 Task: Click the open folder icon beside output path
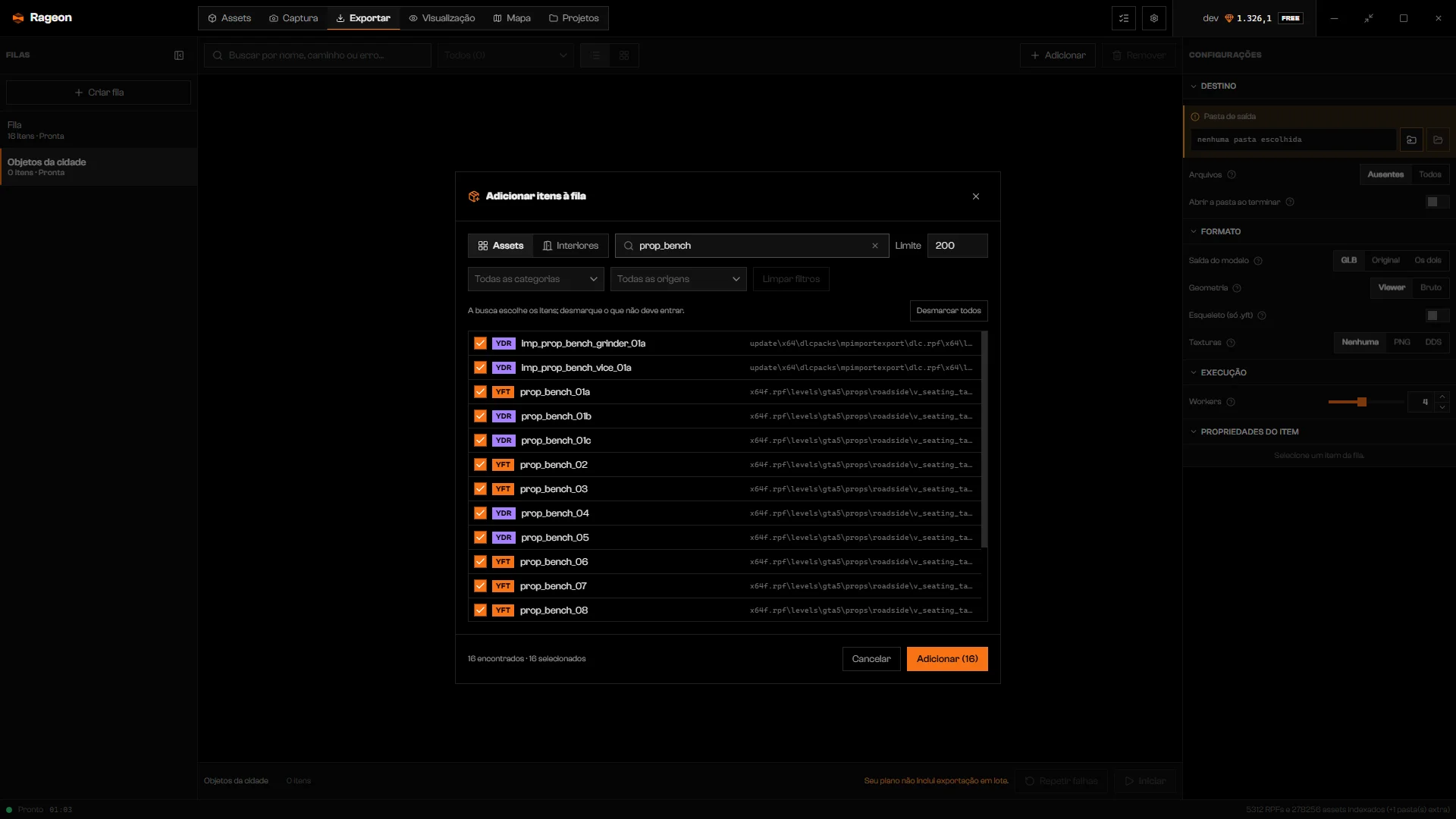(1438, 140)
